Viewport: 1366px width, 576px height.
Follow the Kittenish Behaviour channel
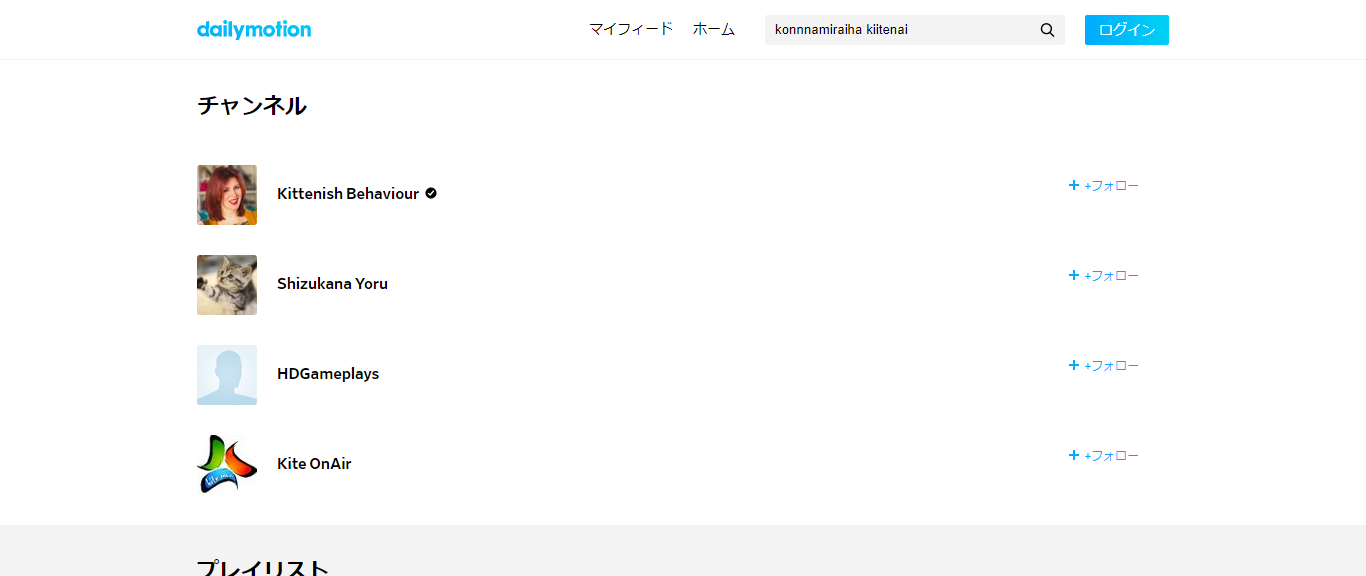(1103, 185)
